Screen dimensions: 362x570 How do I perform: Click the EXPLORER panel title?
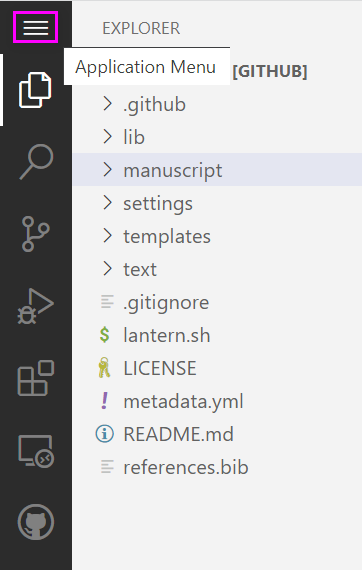pyautogui.click(x=141, y=28)
